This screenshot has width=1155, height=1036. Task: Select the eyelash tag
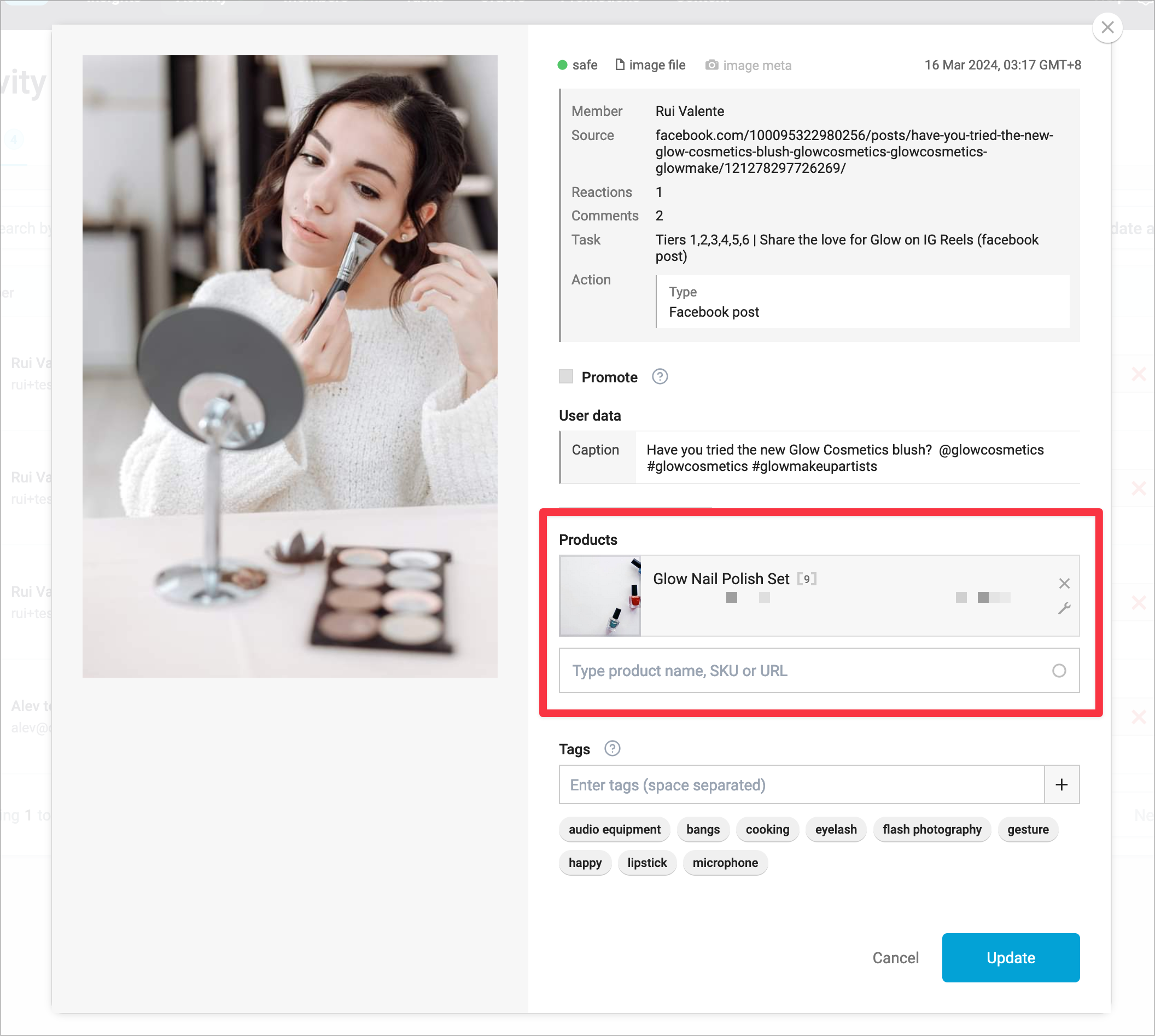[x=835, y=829]
